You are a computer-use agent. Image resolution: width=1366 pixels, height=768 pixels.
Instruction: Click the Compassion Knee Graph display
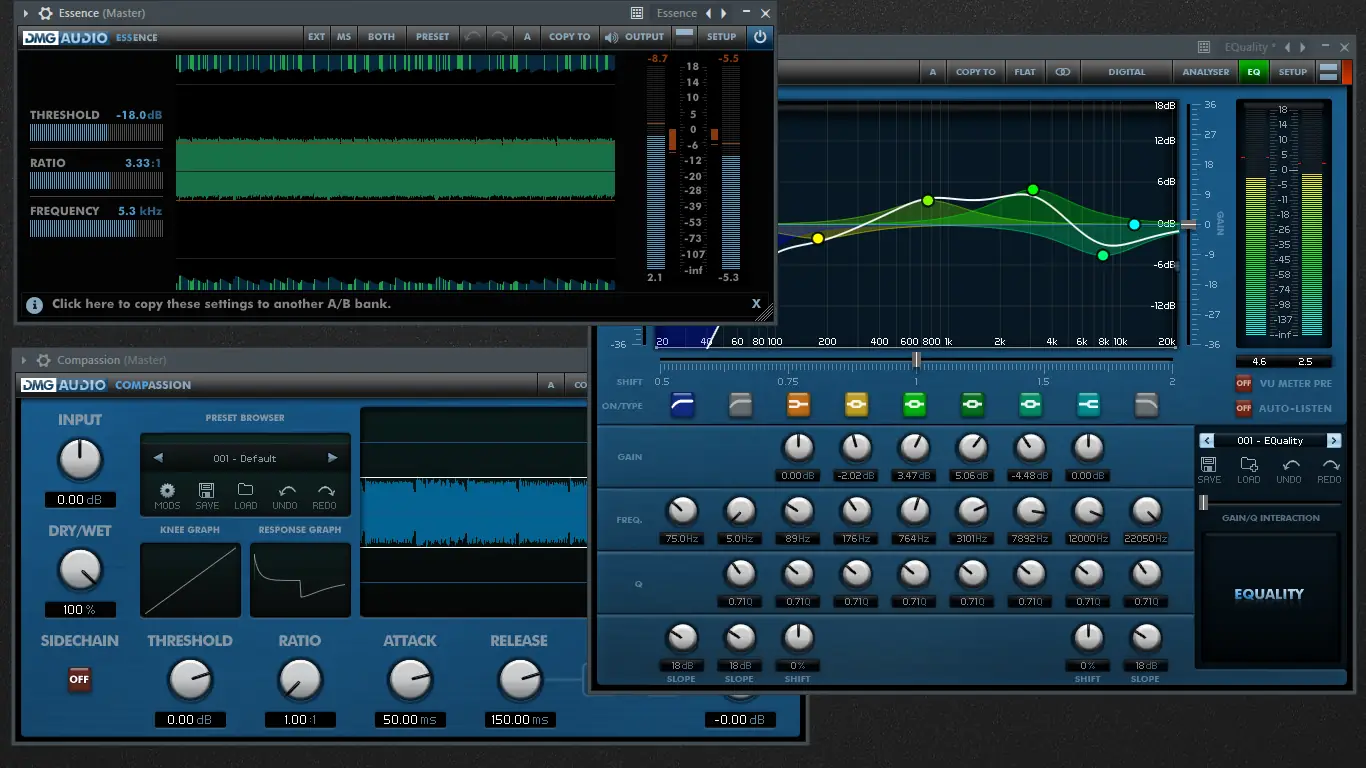(x=191, y=580)
